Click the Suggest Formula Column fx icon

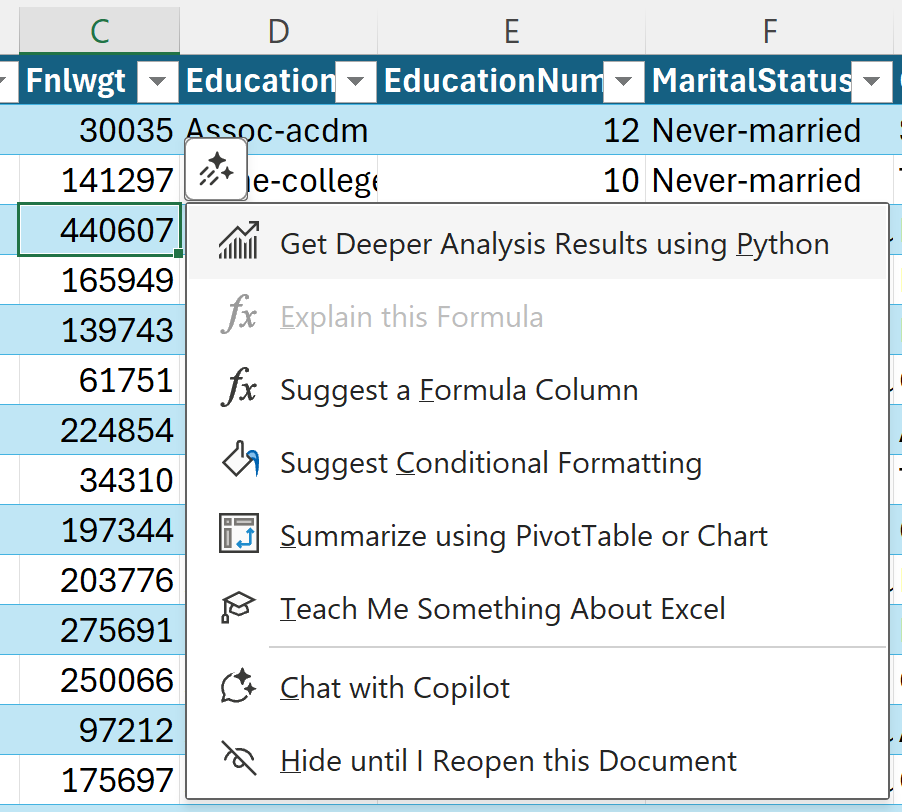point(239,390)
